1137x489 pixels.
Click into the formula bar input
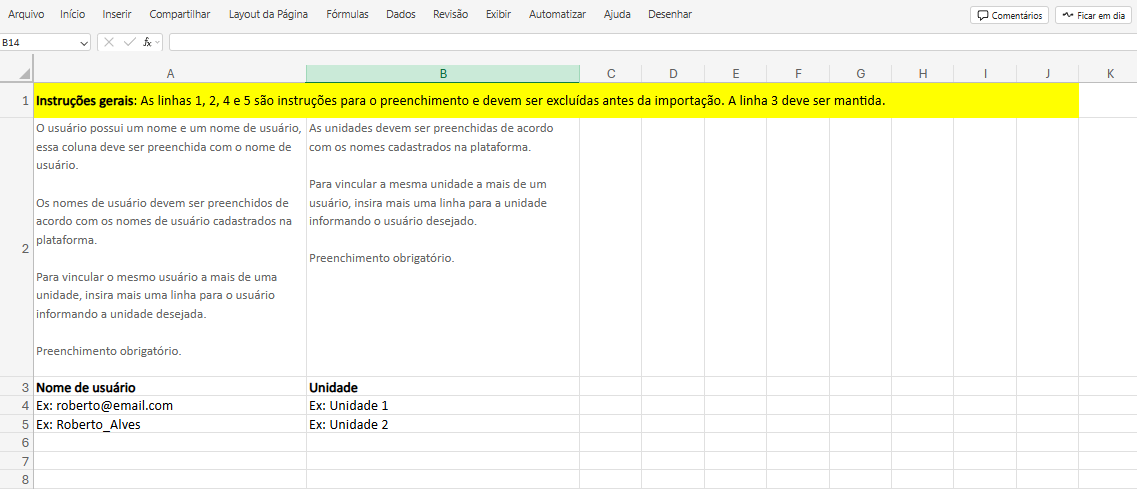[653, 42]
